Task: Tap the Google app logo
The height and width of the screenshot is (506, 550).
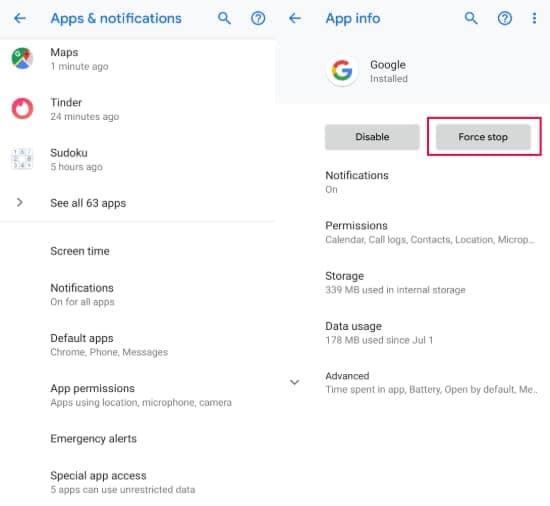Action: pyautogui.click(x=342, y=70)
